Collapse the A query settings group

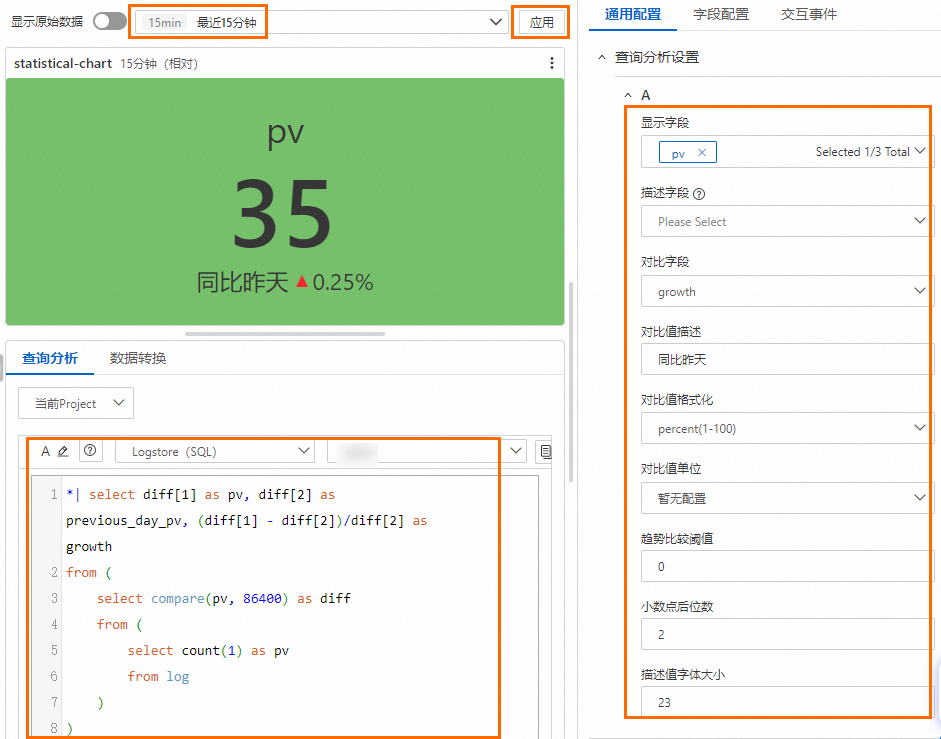tap(628, 95)
